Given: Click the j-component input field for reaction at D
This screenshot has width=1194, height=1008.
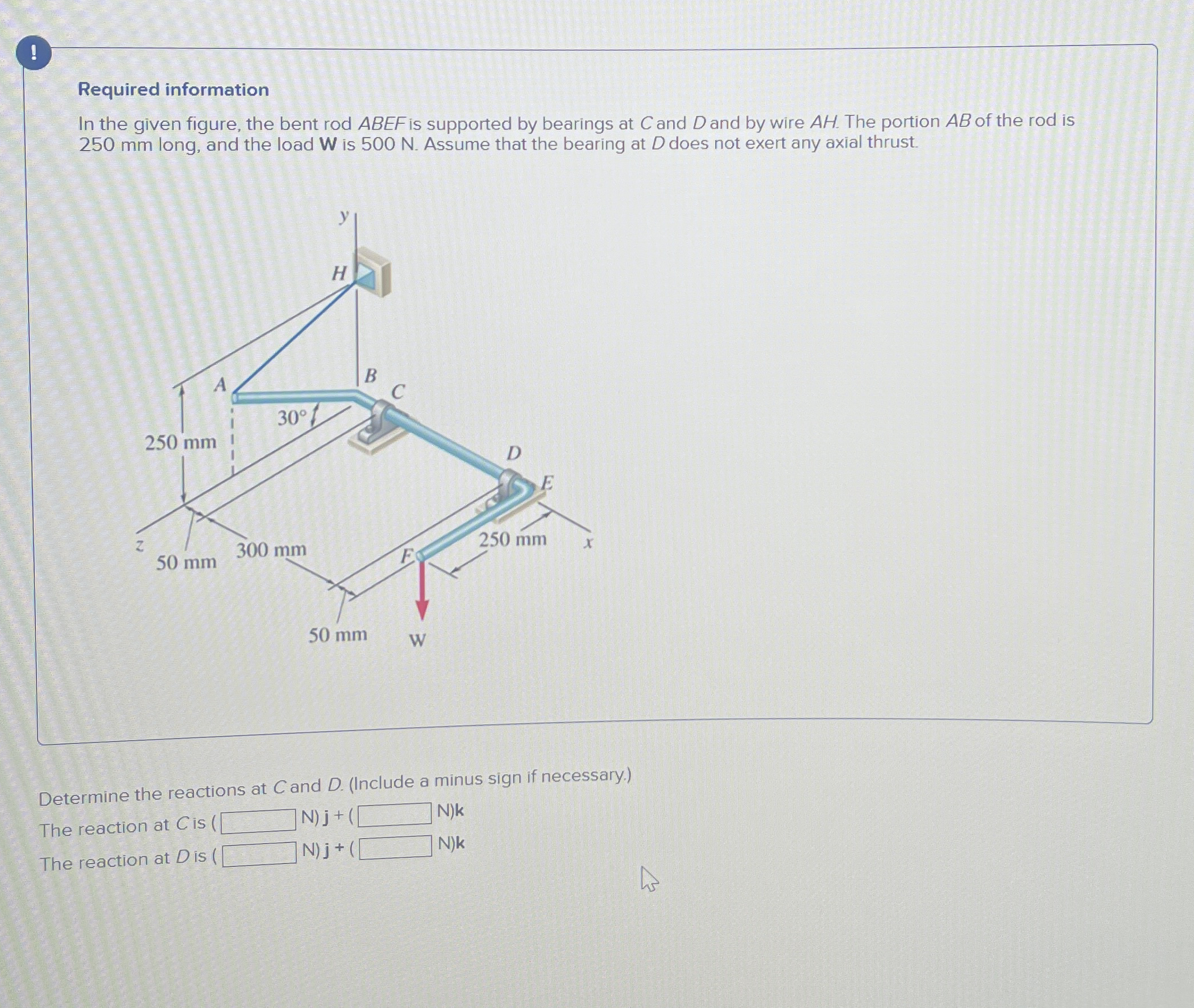Looking at the screenshot, I should click(259, 854).
